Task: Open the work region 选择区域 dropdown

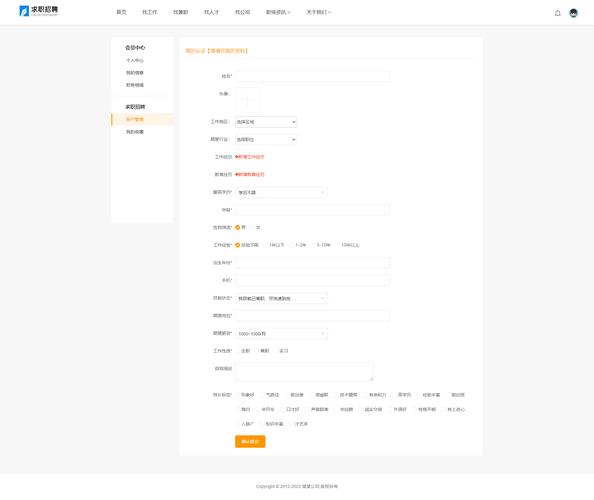Action: click(x=266, y=122)
